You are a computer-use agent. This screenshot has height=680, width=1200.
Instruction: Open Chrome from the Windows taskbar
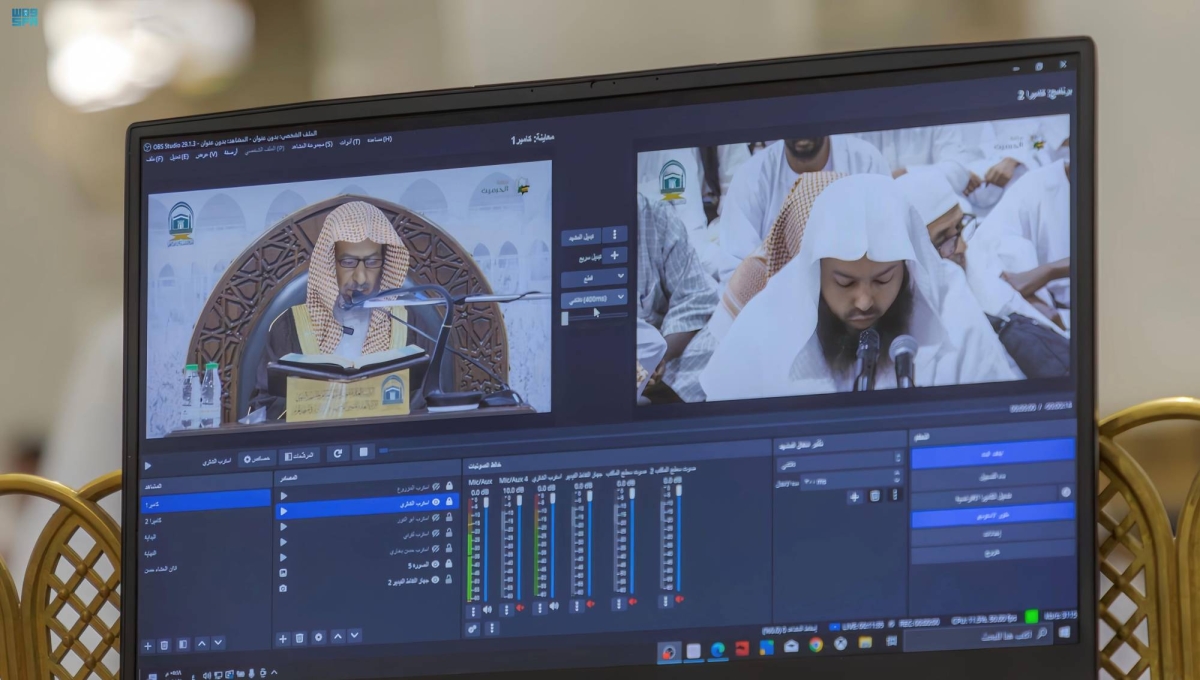point(815,644)
